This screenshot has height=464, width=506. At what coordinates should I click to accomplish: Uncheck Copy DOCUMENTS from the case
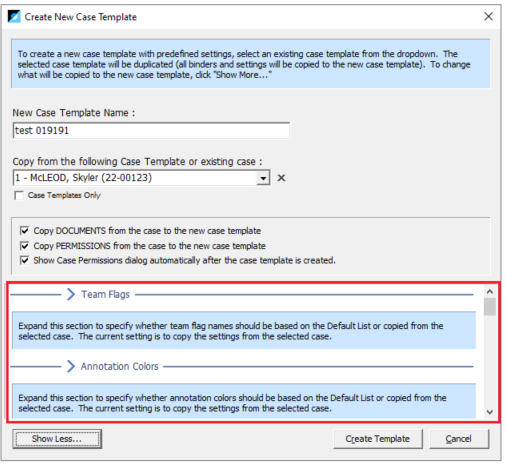click(24, 231)
